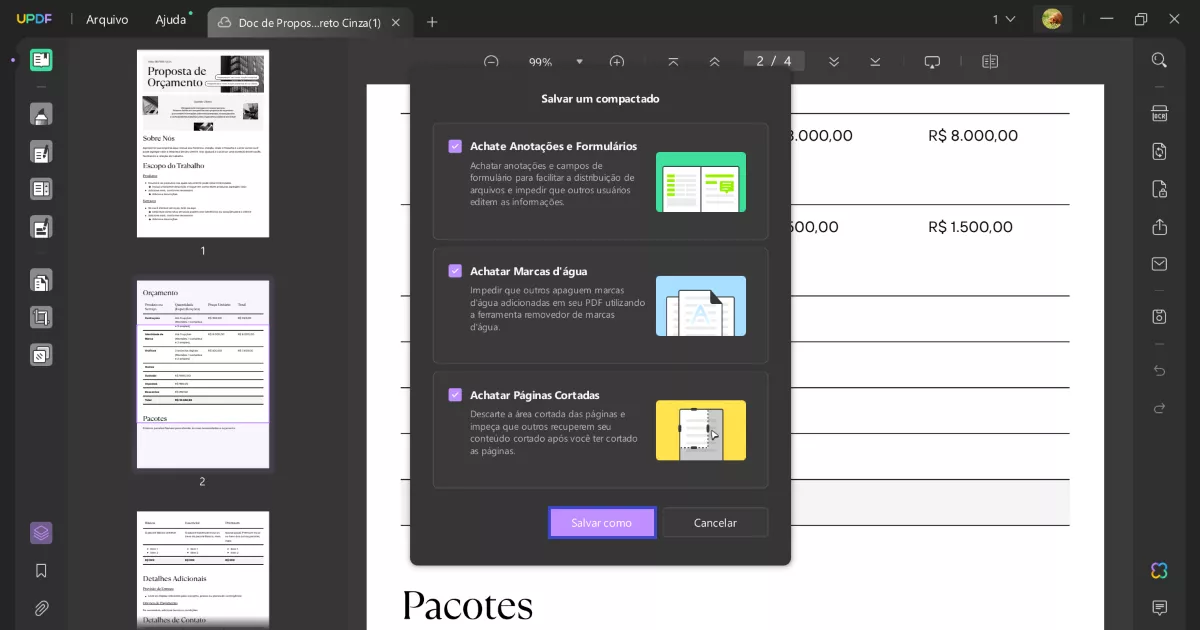Open the Arquivo menu

point(106,19)
